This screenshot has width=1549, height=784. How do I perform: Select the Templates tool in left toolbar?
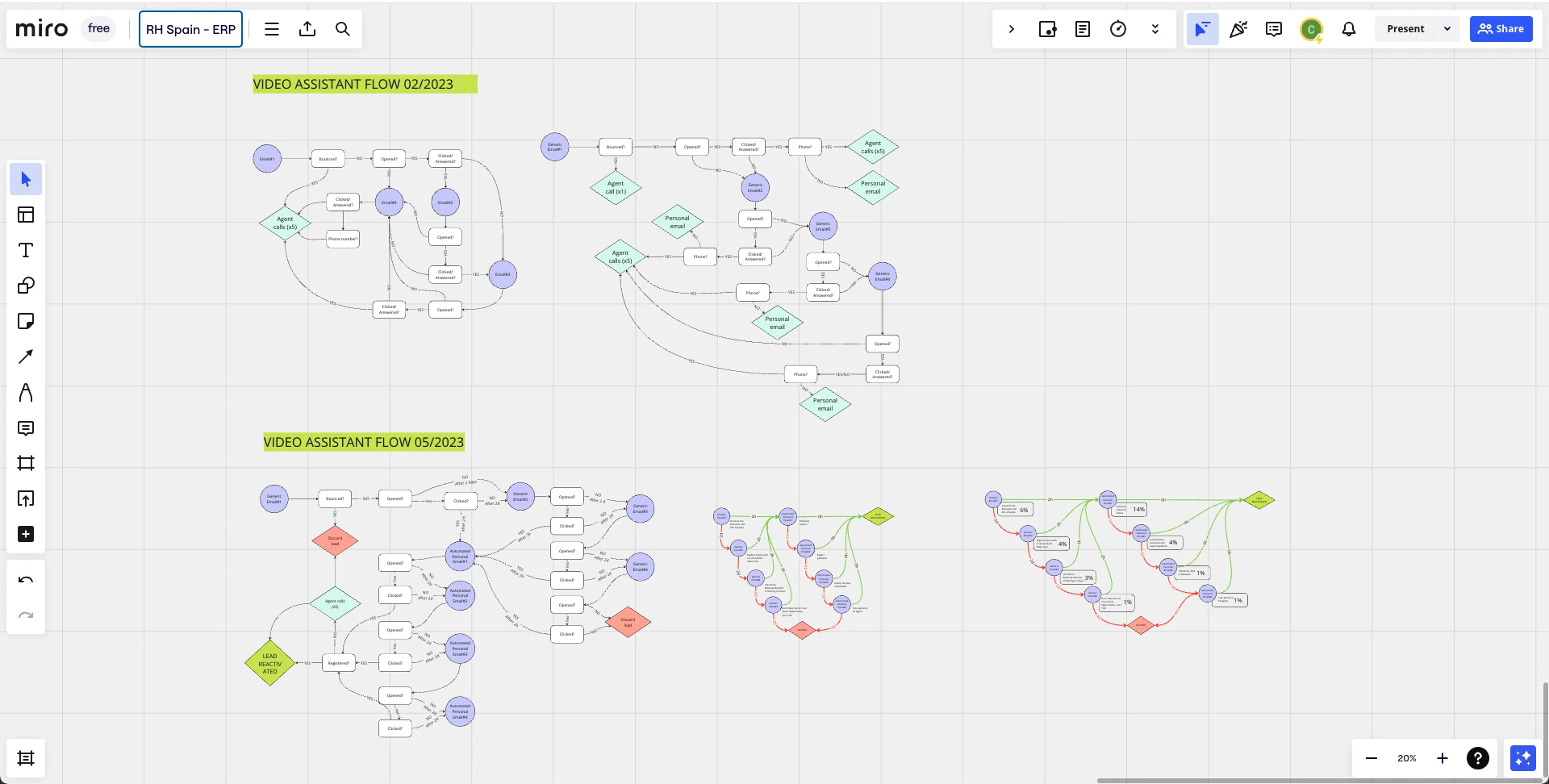26,215
